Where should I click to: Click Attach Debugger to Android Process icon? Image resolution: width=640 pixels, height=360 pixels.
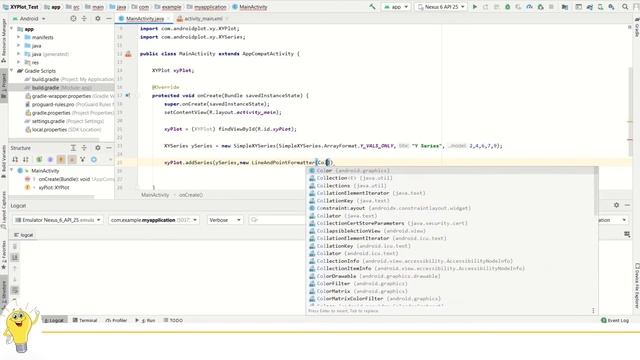click(540, 7)
